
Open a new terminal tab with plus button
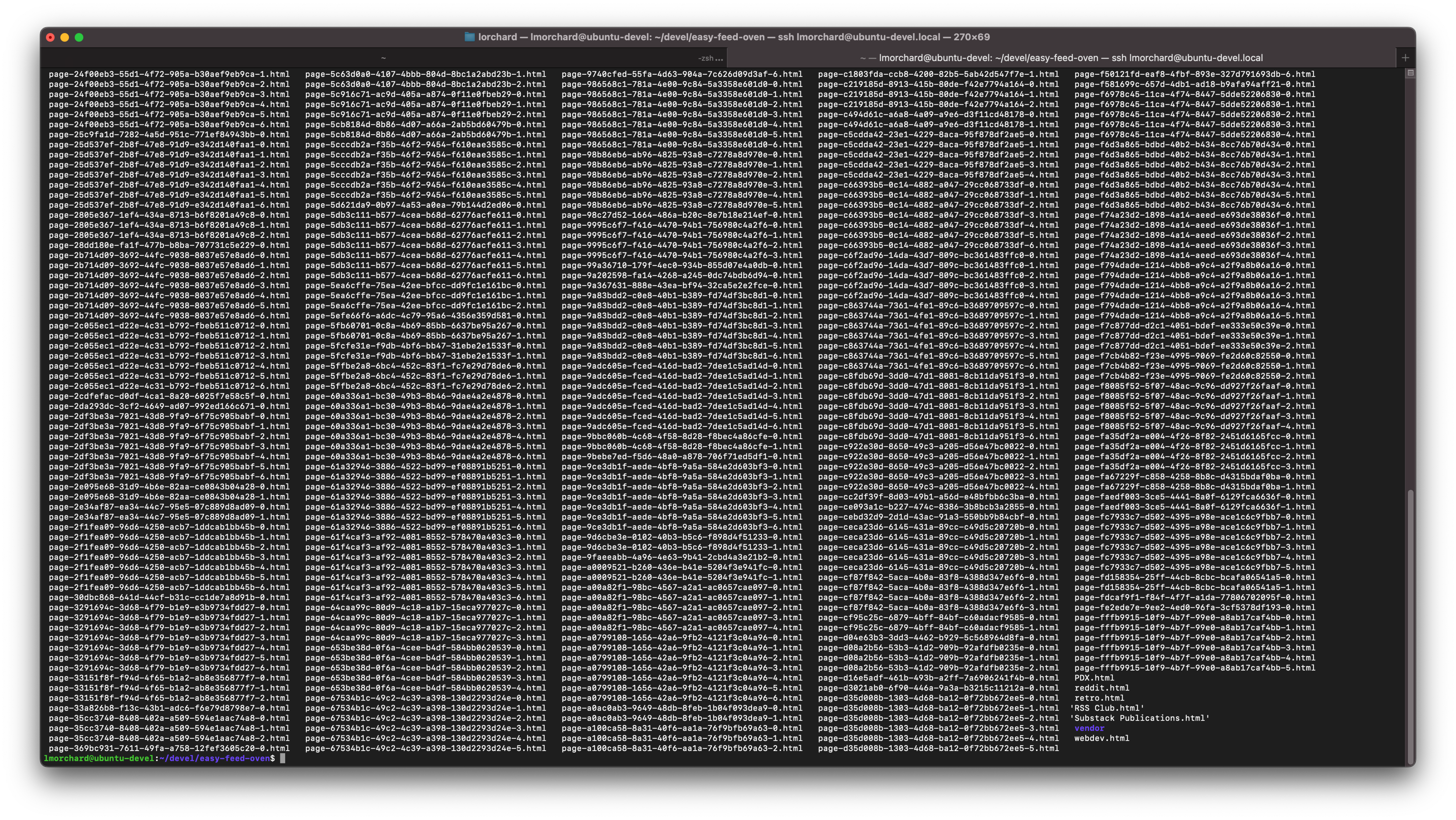(1405, 58)
